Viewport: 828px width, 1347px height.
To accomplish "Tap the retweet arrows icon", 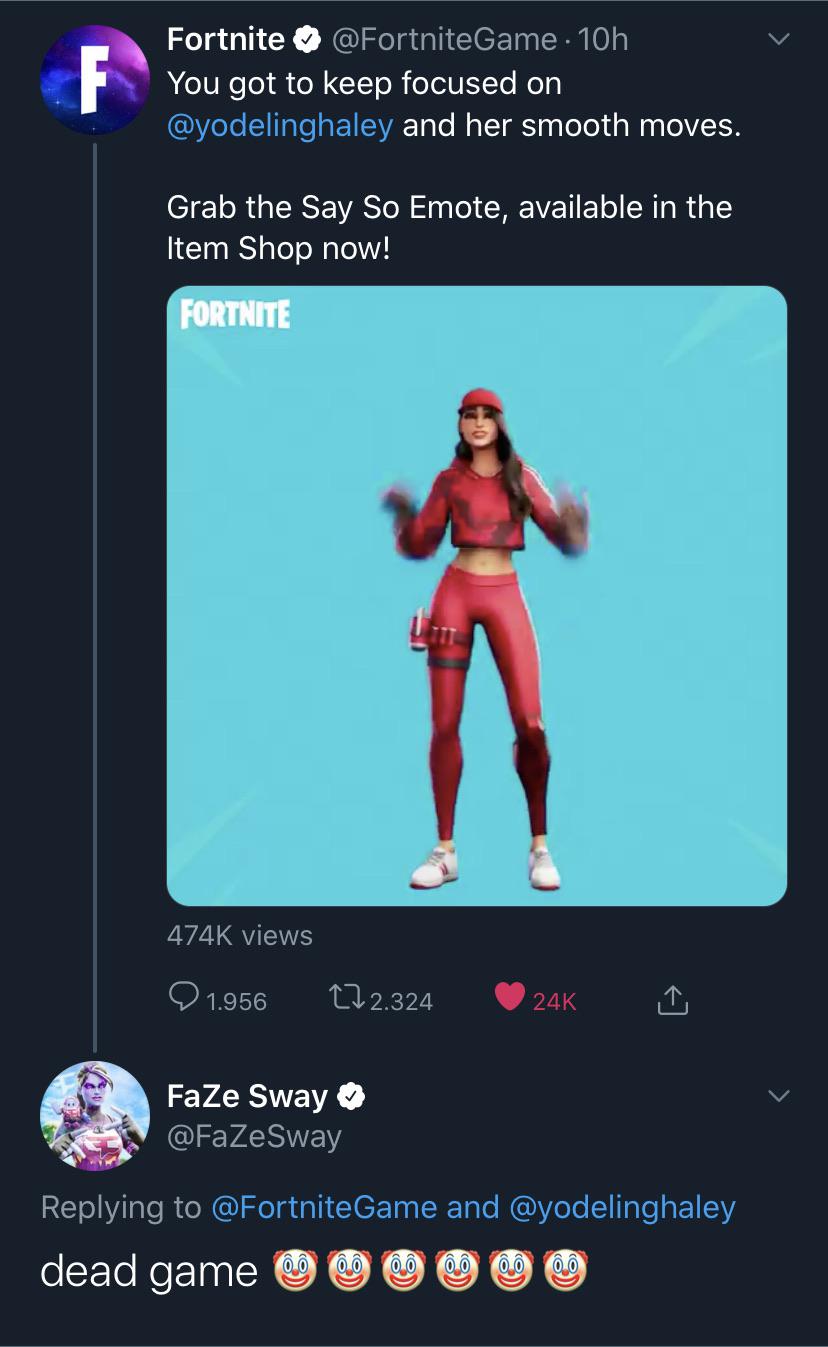I will pos(345,998).
